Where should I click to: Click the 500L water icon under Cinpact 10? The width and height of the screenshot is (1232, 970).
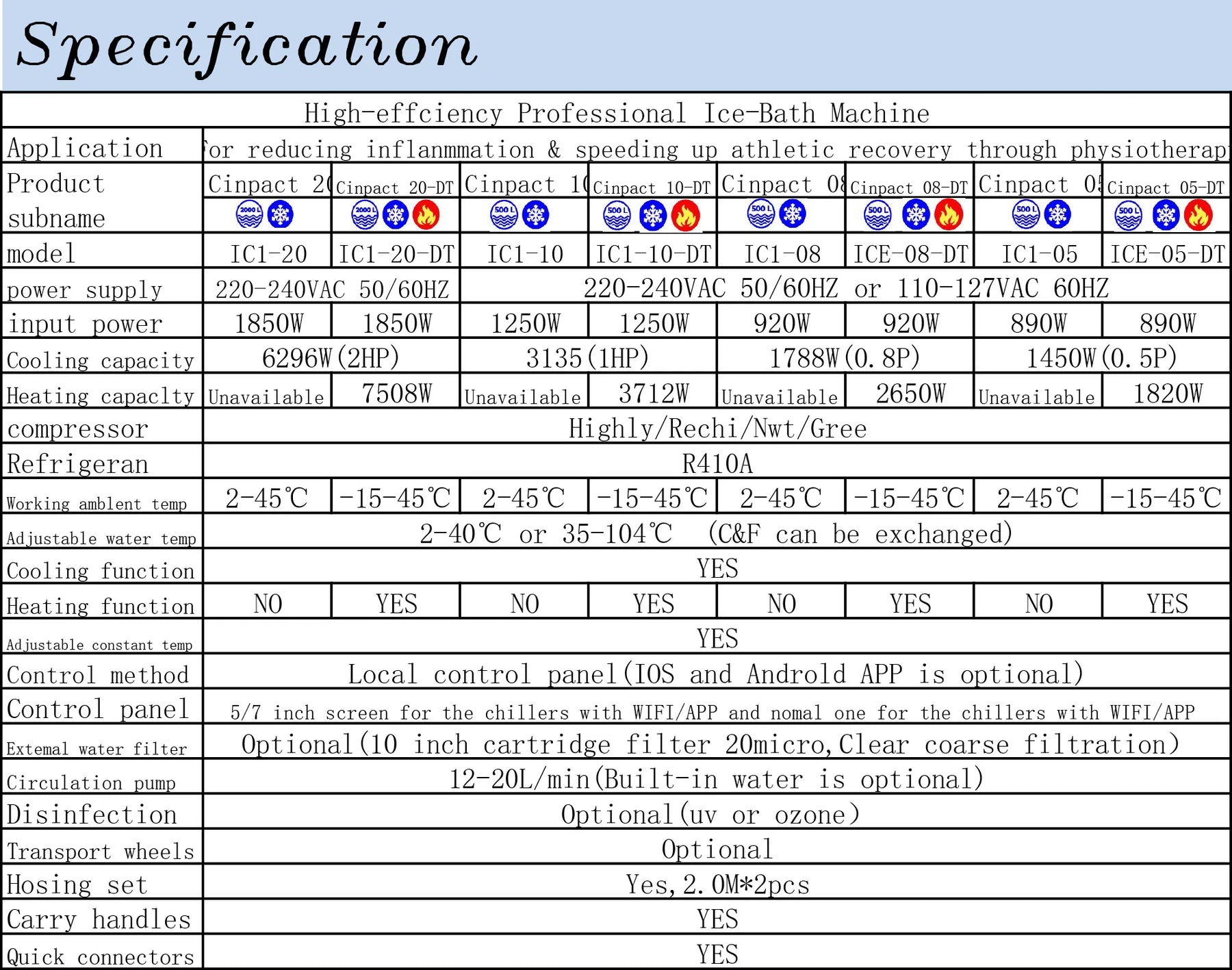[504, 215]
